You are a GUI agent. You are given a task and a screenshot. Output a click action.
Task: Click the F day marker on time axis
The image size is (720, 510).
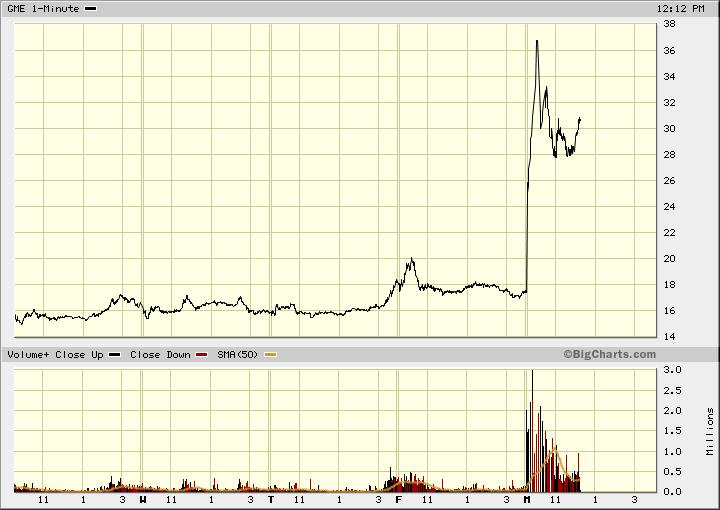pos(399,499)
